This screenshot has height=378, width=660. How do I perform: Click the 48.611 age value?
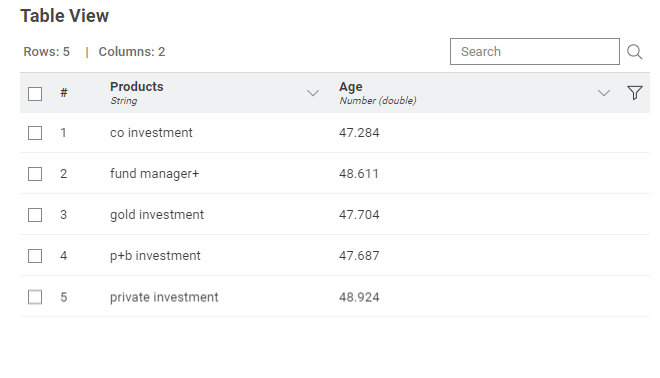click(359, 173)
